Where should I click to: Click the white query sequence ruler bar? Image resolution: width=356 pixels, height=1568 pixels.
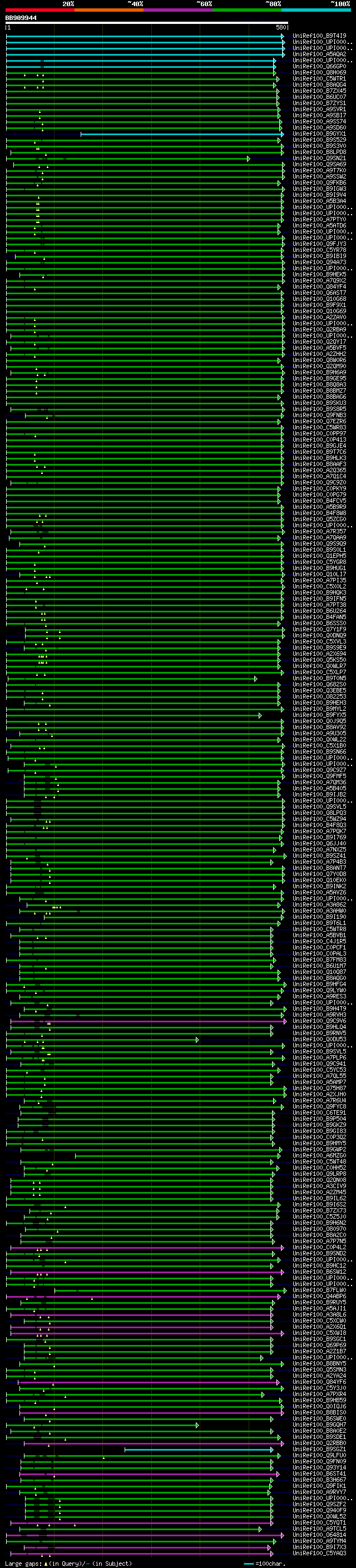point(147,23)
